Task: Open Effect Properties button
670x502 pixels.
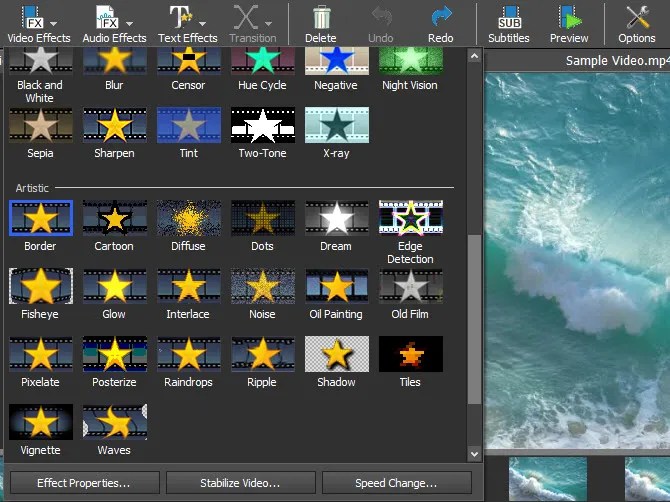Action: pos(85,483)
